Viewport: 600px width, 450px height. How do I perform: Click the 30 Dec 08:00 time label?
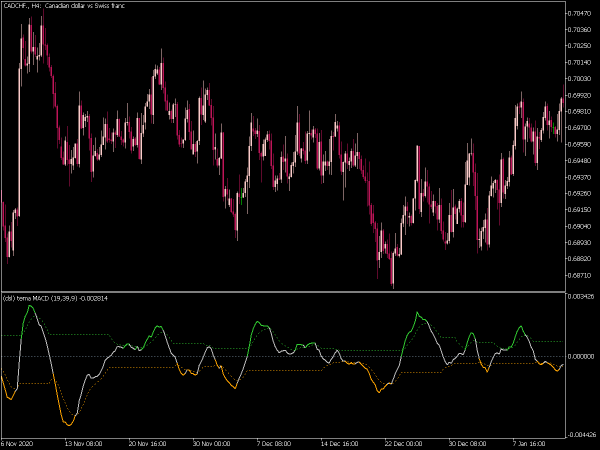coord(467,444)
